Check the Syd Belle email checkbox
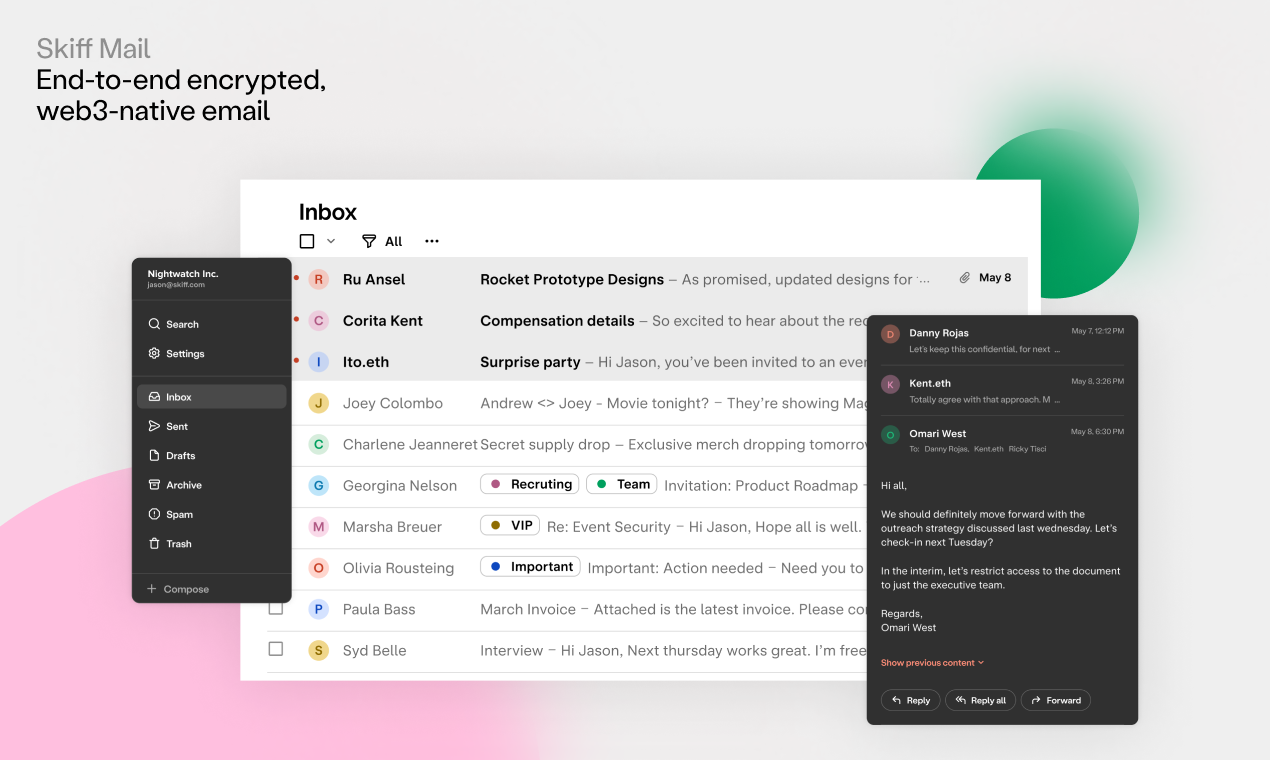Image resolution: width=1270 pixels, height=760 pixels. pyautogui.click(x=276, y=649)
